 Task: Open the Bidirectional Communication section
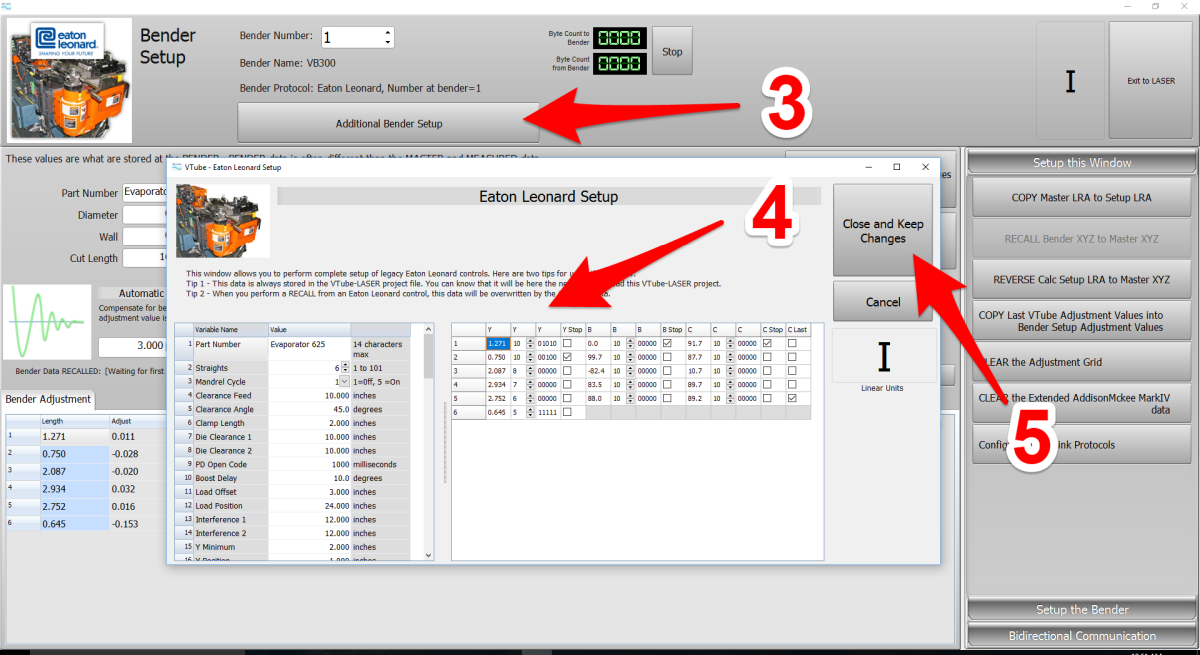click(1081, 635)
